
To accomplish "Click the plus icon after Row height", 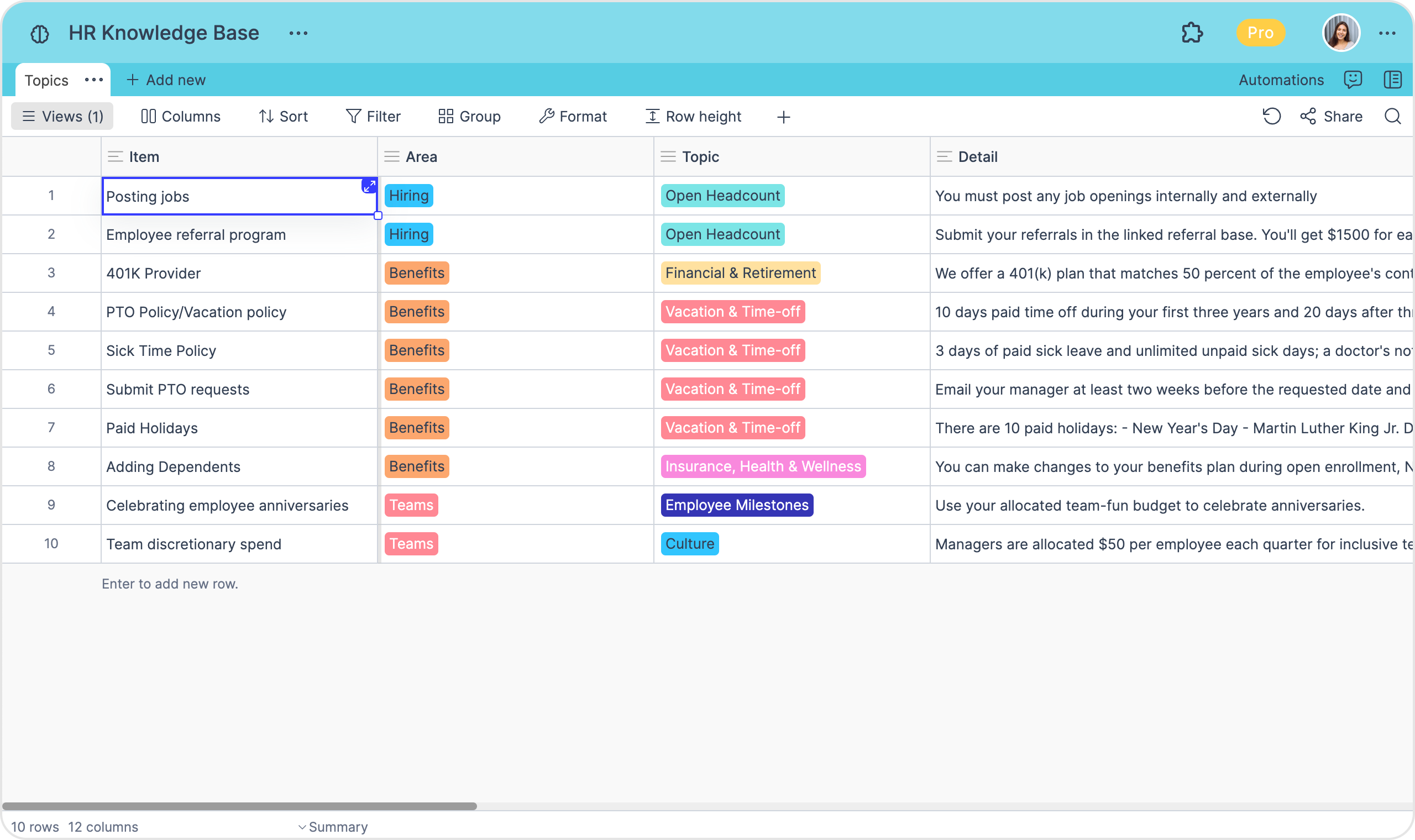I will point(783,117).
